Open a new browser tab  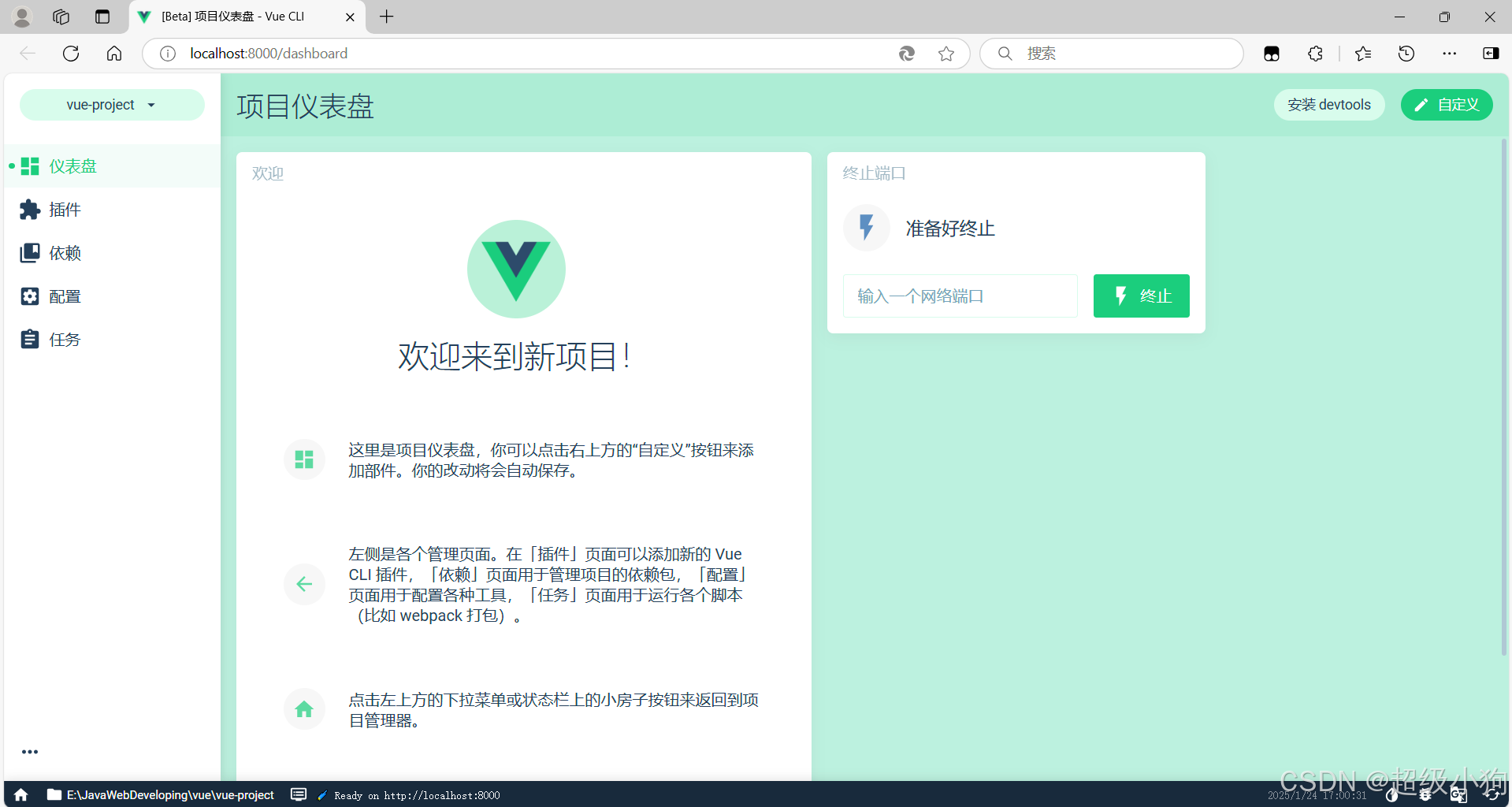pyautogui.click(x=387, y=17)
